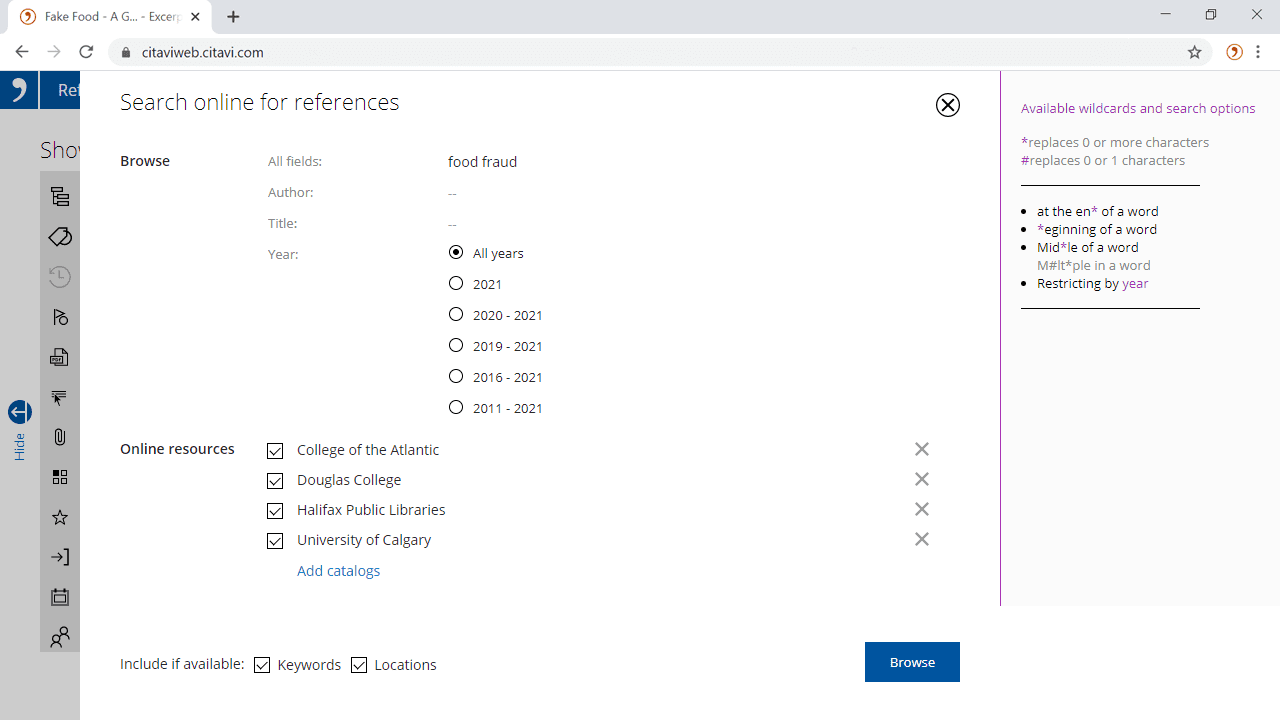Click the categories tree icon in sidebar

point(60,197)
